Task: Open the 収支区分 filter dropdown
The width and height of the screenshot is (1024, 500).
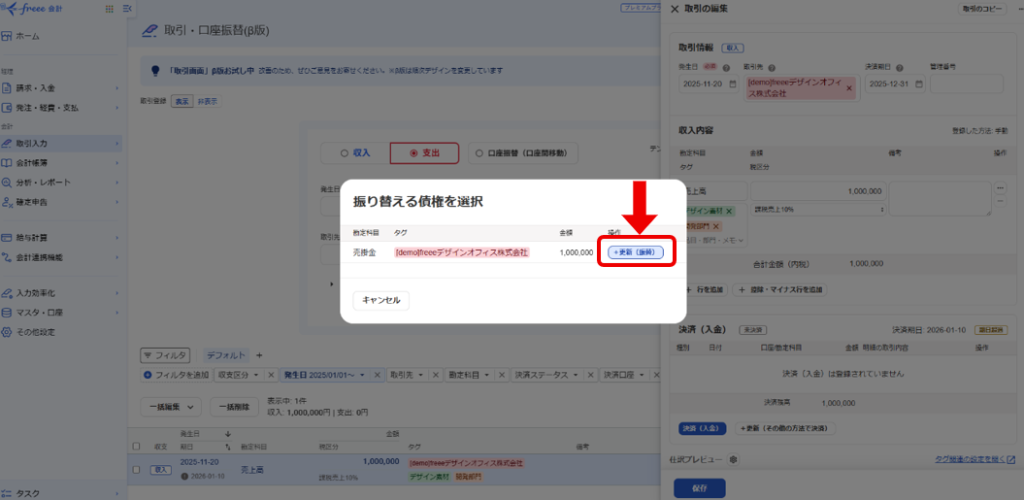Action: click(239, 375)
